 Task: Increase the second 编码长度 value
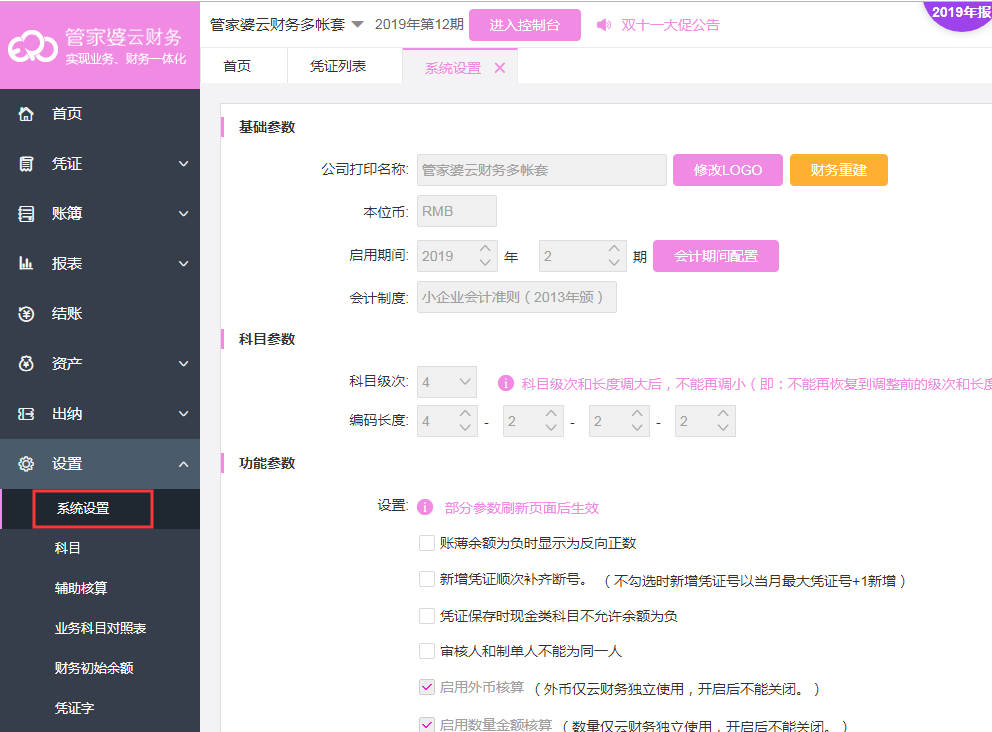pos(551,414)
